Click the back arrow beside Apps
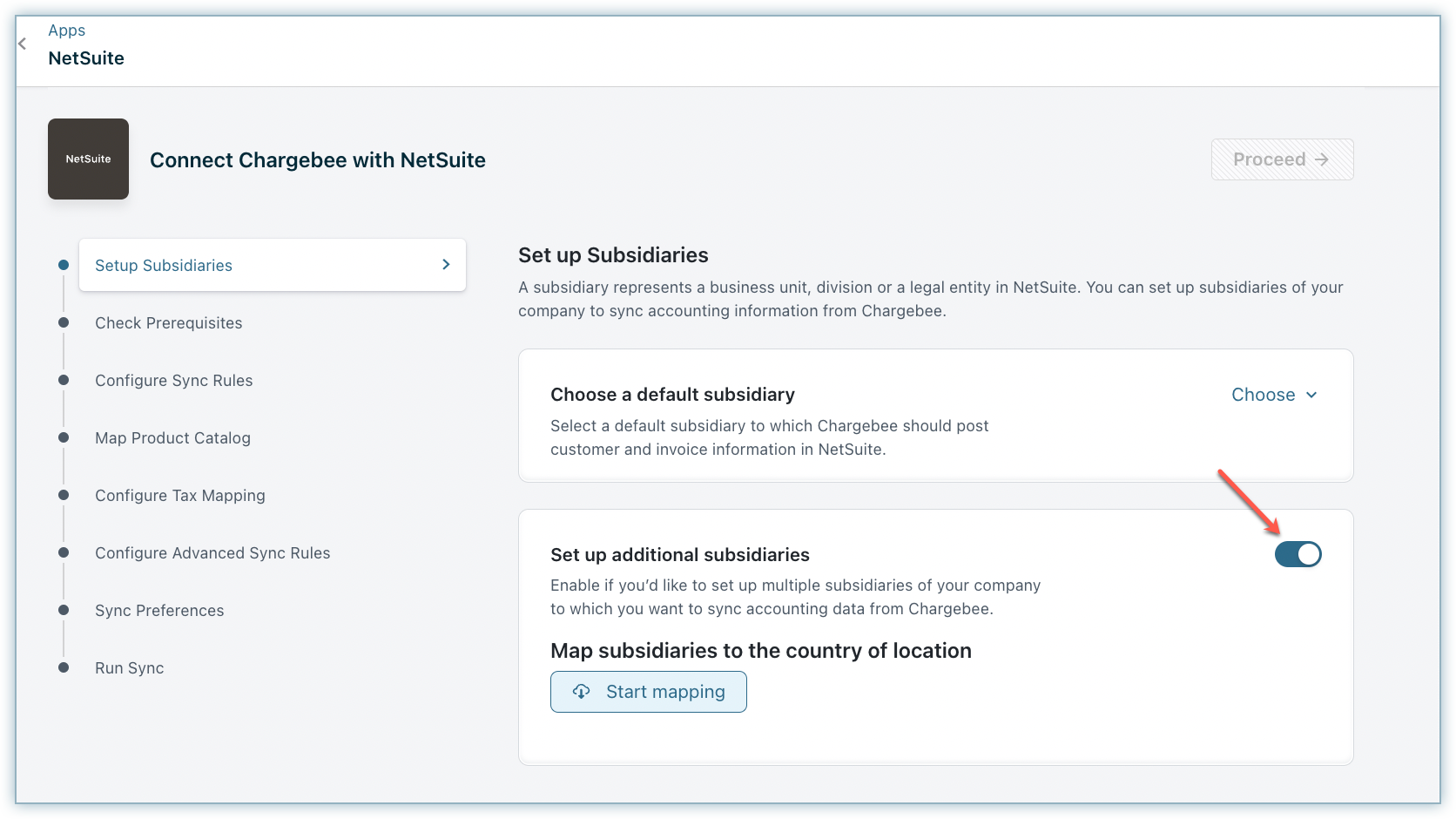This screenshot has width=1456, height=819. pos(23,44)
